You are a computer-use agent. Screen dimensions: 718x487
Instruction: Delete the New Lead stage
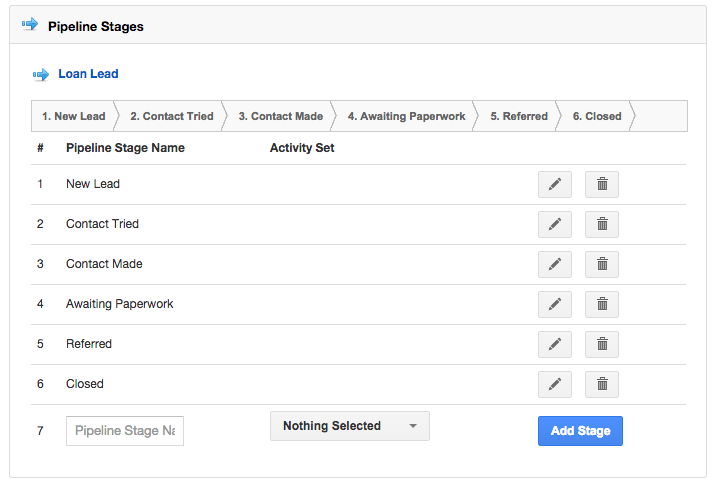coord(602,184)
